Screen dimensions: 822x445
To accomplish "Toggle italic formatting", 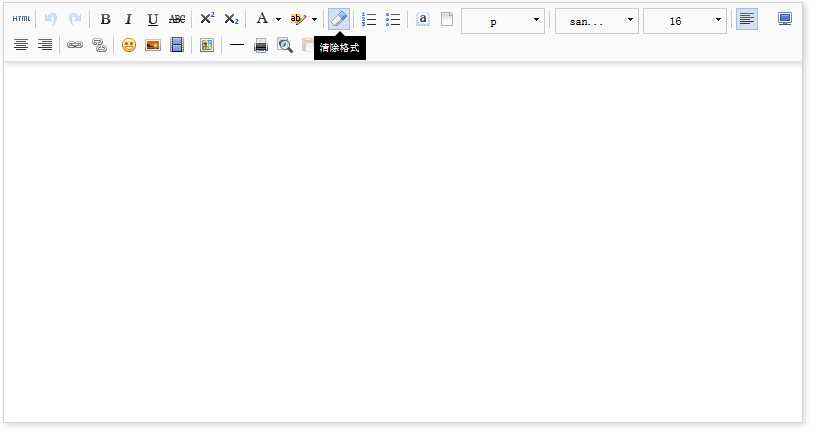I will [x=128, y=19].
